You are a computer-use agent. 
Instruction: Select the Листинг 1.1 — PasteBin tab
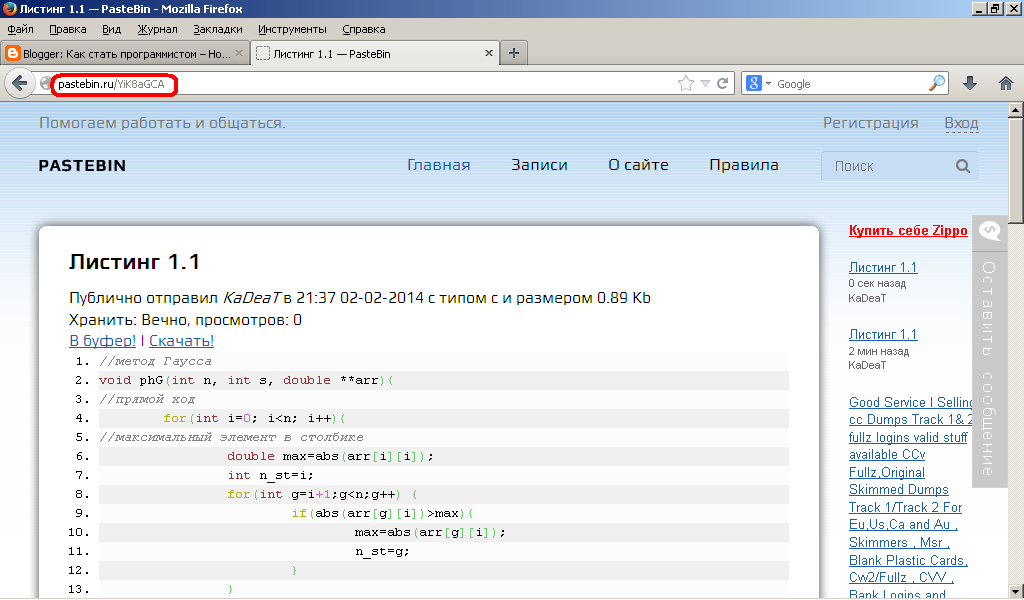point(376,54)
